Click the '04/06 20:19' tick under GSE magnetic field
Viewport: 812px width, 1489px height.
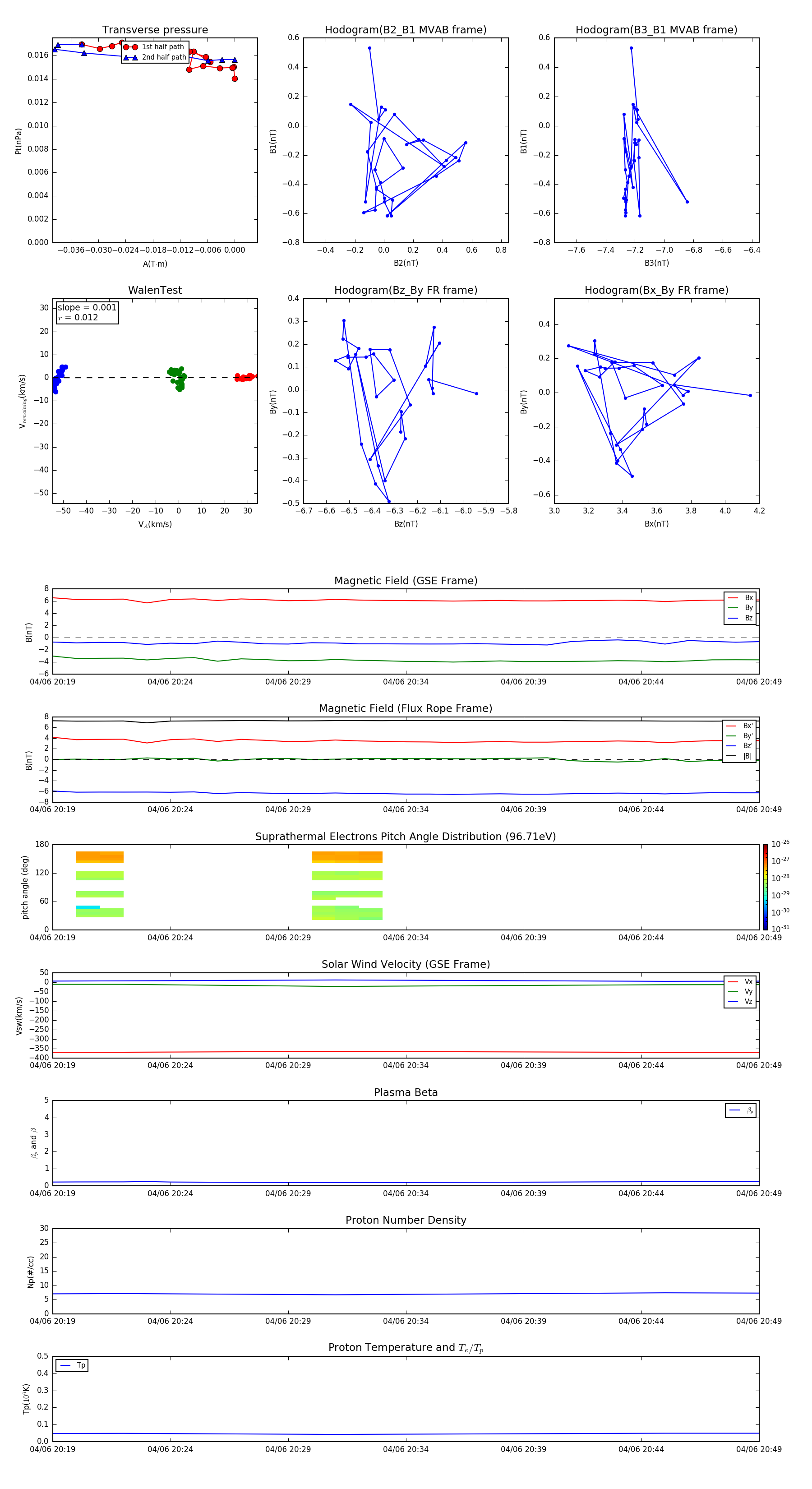click(x=53, y=681)
